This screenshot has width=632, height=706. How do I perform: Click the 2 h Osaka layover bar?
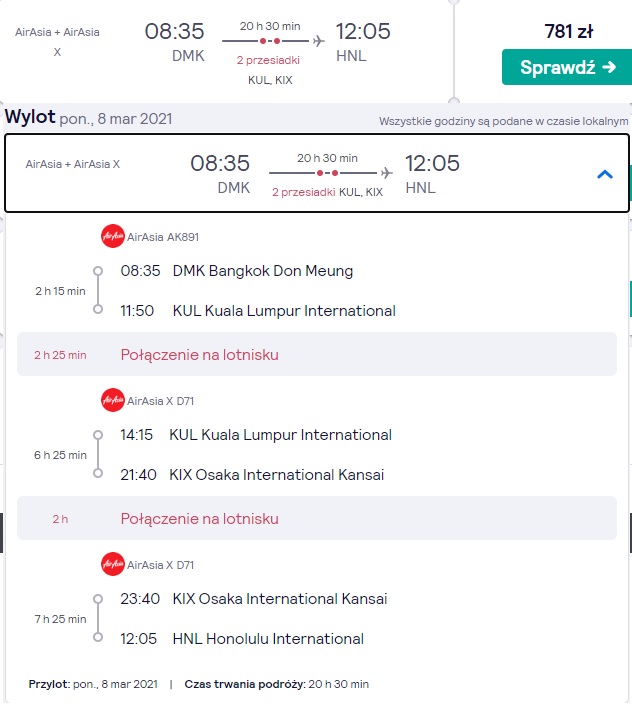[x=317, y=518]
